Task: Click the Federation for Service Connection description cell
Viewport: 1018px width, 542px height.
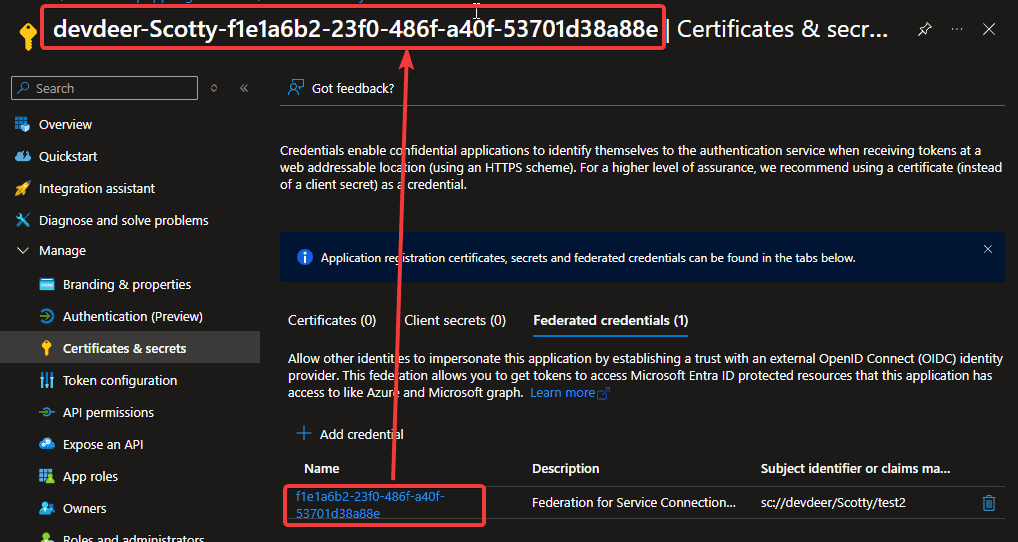Action: point(634,502)
